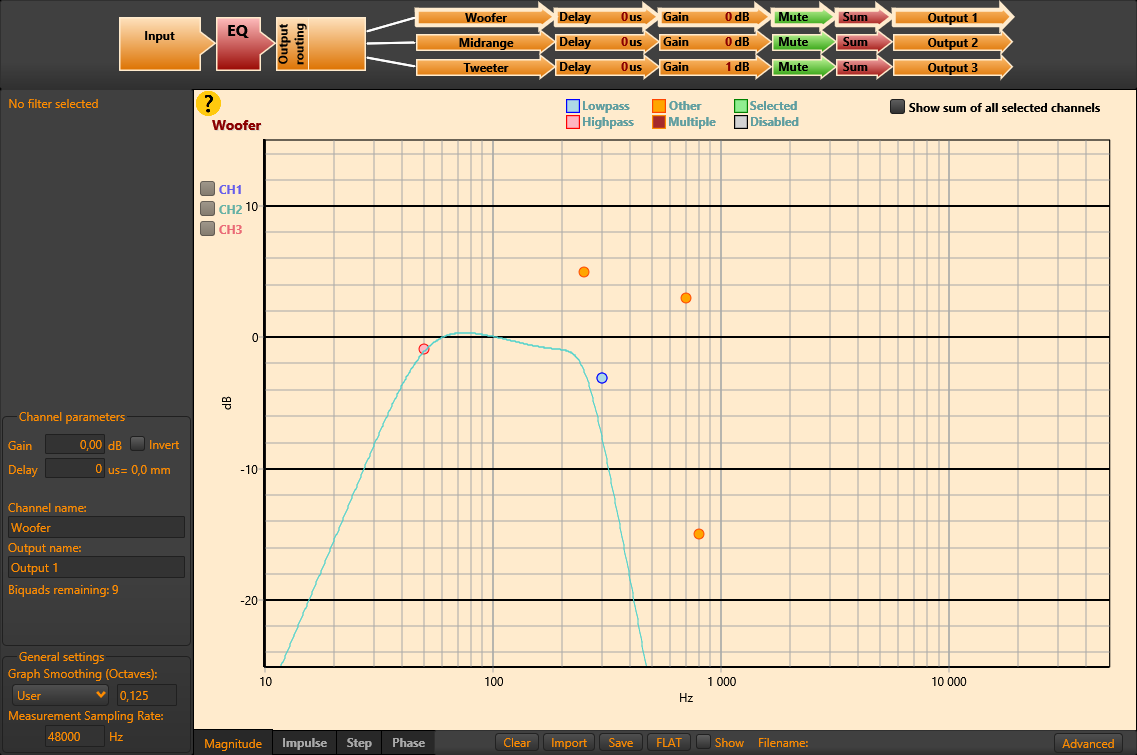The height and width of the screenshot is (755, 1137).
Task: Click the Other legend orange swatch
Action: pos(658,106)
